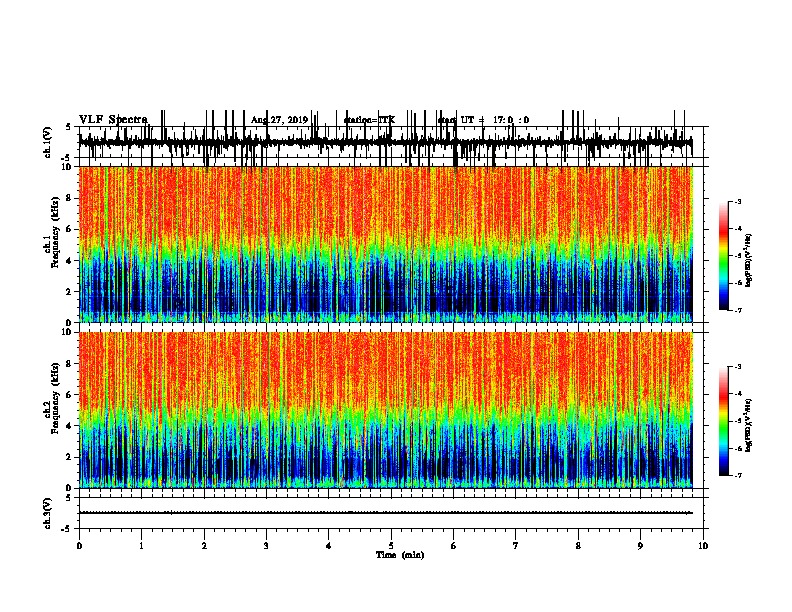Click the "-7" label on ch.1 color bar
This screenshot has width=792, height=612.
(x=738, y=310)
